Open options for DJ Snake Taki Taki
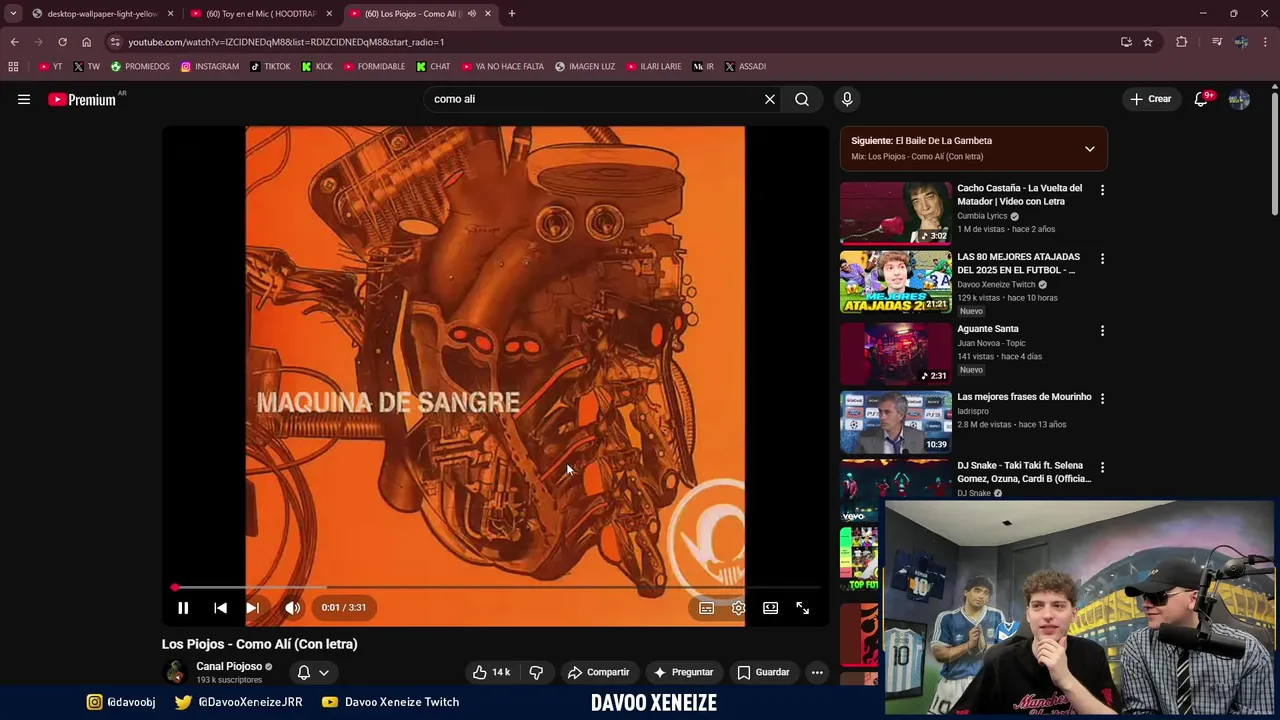This screenshot has height=720, width=1280. click(x=1102, y=467)
